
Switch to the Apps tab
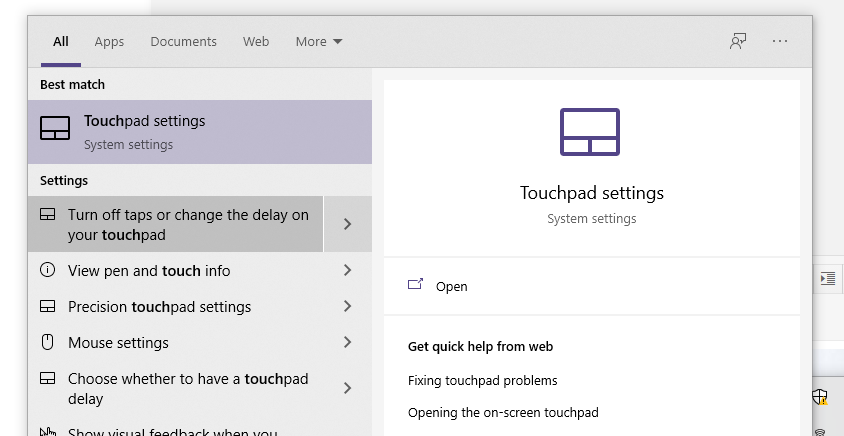click(x=109, y=41)
